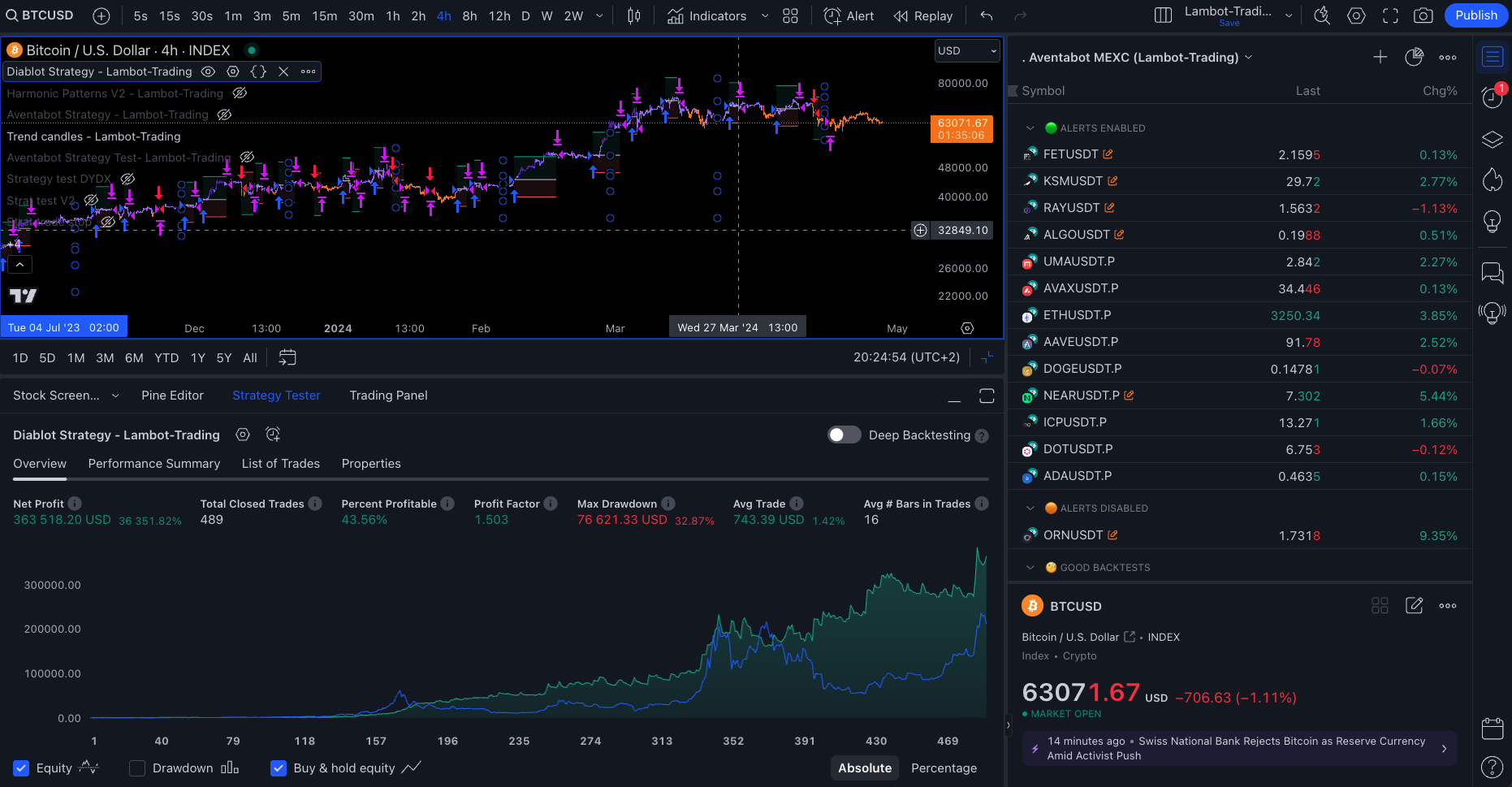
Task: Open the USD currency dropdown
Action: pos(966,50)
